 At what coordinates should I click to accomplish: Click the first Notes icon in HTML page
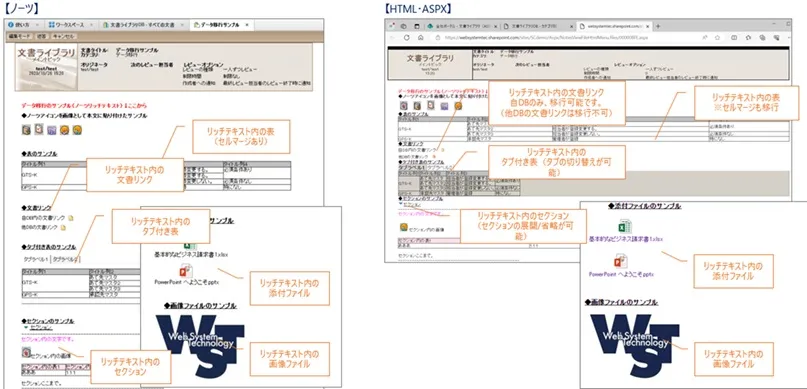(403, 106)
